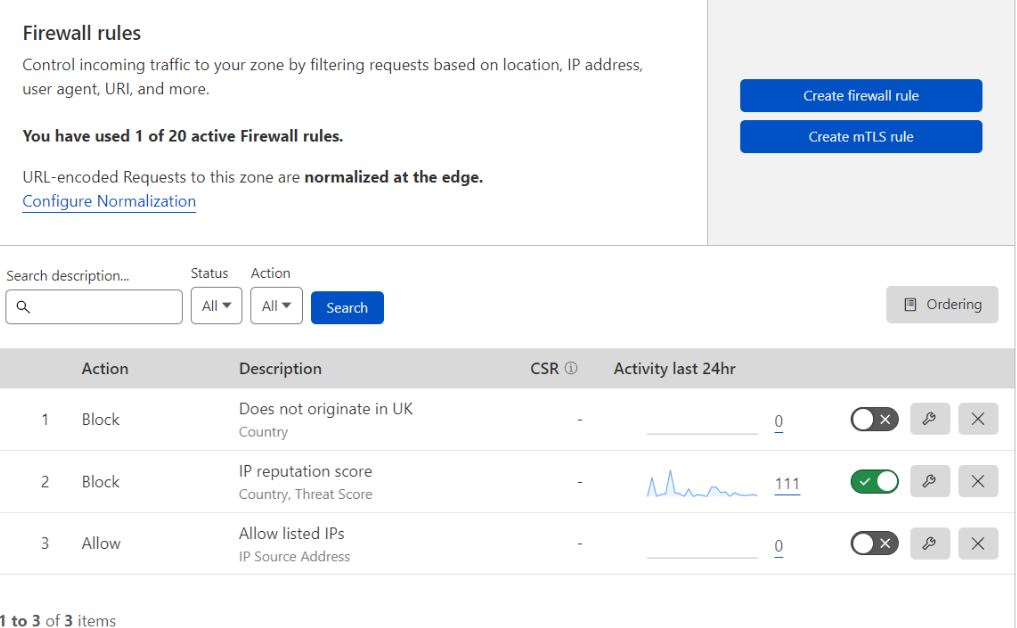
Task: Click the Action column header
Action: coord(105,368)
